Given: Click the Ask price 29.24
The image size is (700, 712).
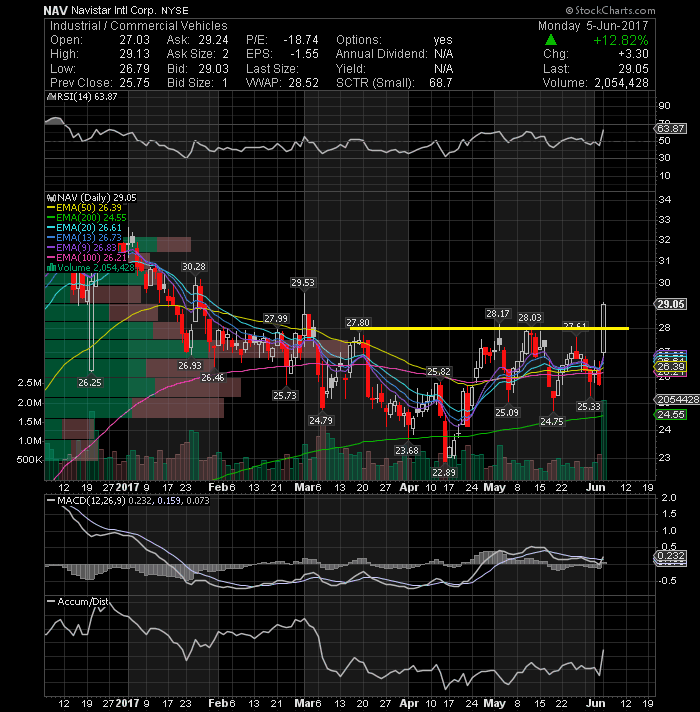Looking at the screenshot, I should point(213,40).
